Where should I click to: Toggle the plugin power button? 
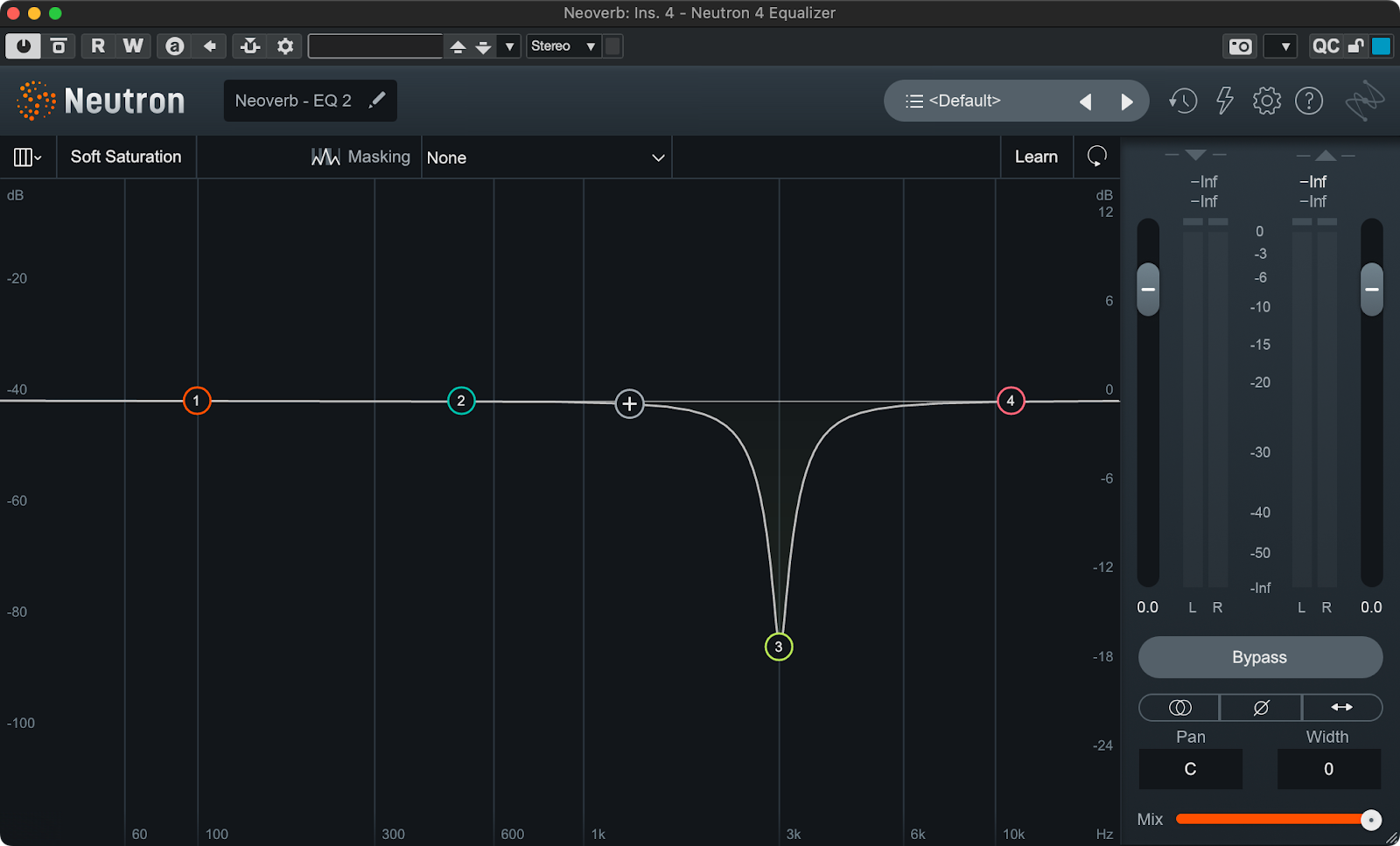pyautogui.click(x=23, y=46)
